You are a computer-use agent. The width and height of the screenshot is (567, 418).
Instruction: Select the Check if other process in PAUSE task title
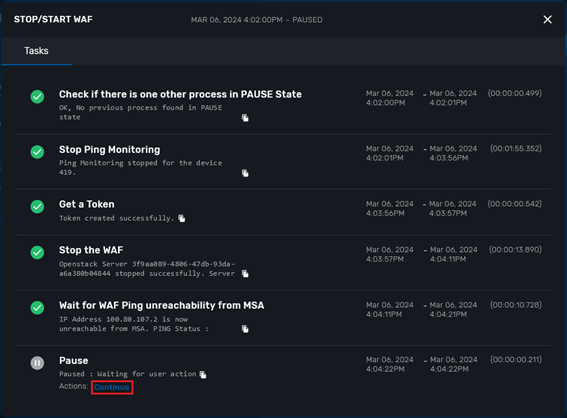coord(180,94)
